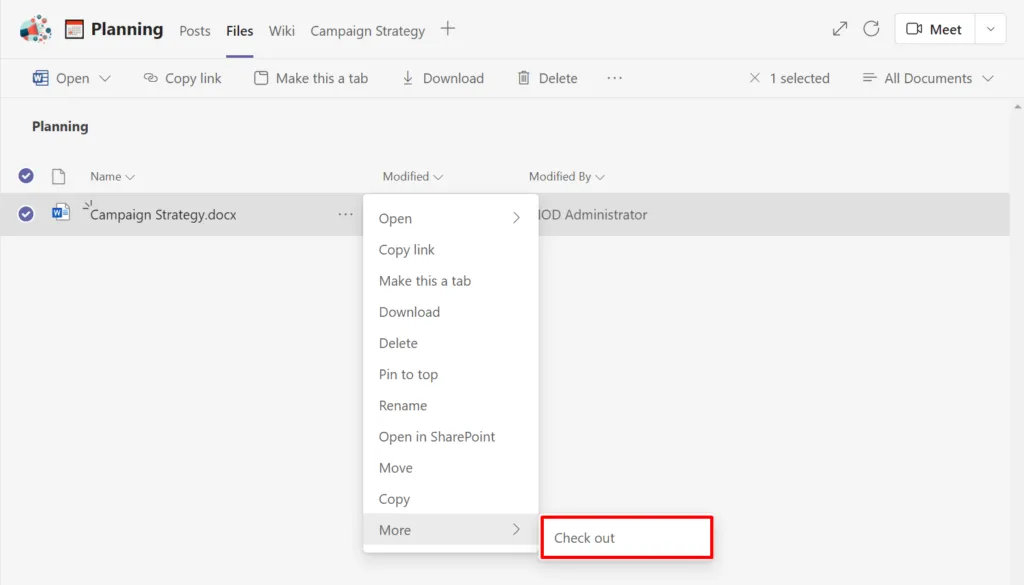Choose Delete in the context menu
Screen dimensions: 1024x585
(x=451, y=343)
